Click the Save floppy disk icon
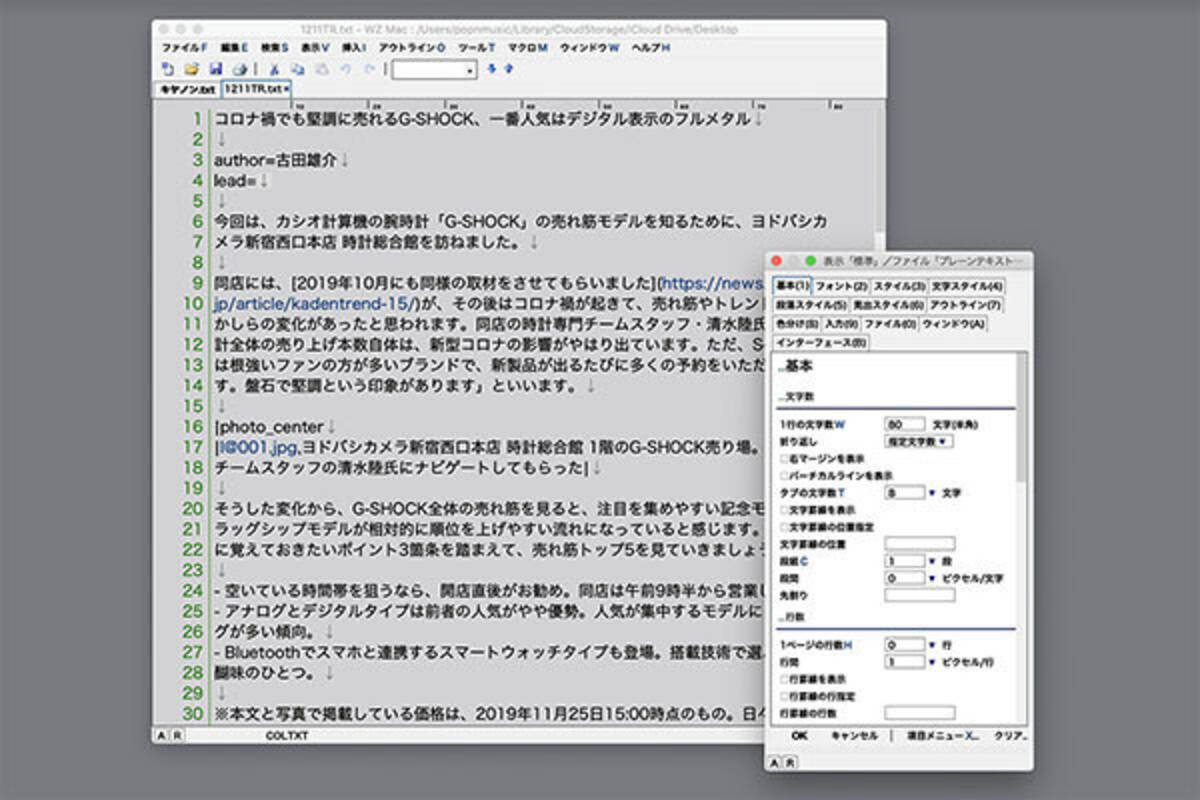1200x800 pixels. click(x=215, y=69)
